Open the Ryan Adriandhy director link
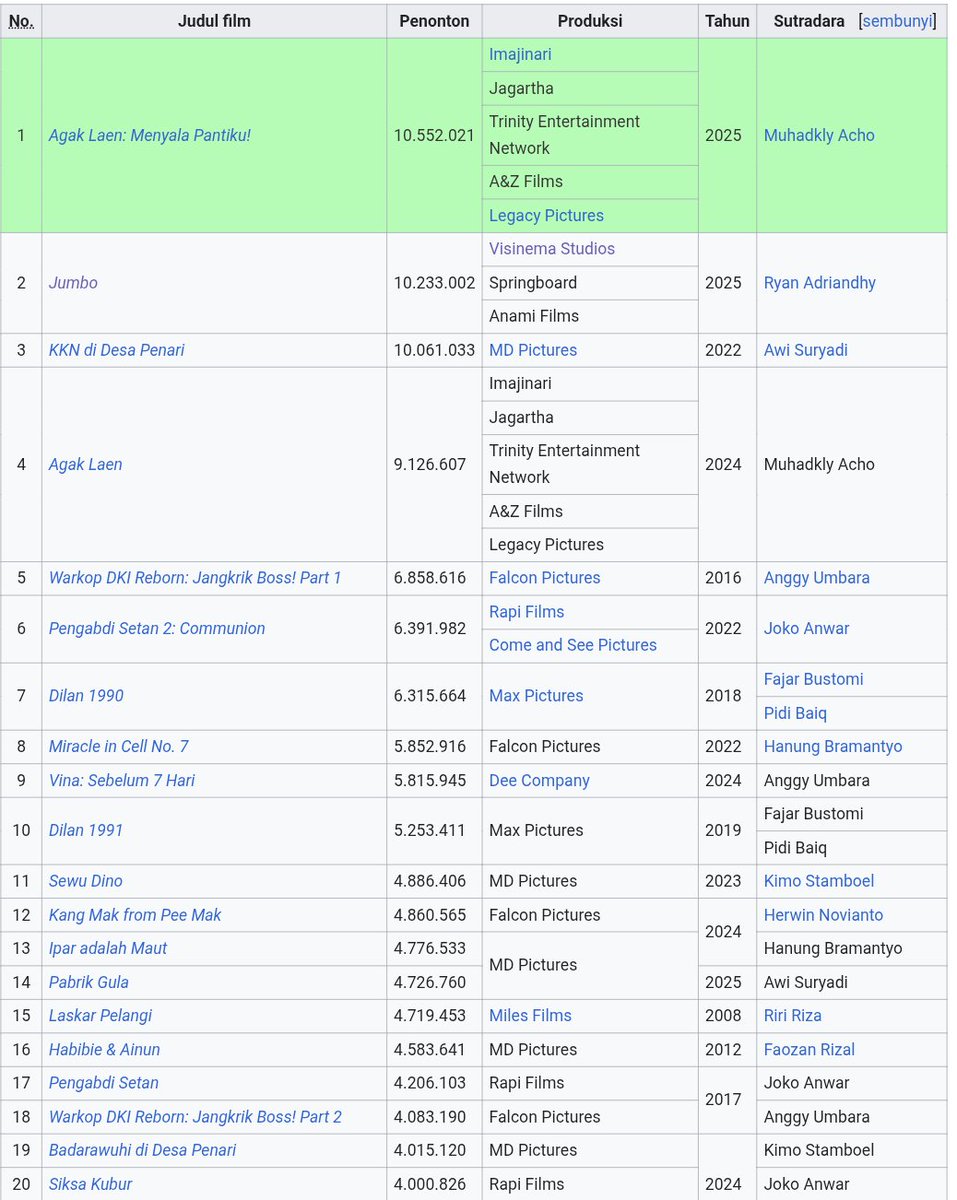Viewport: 957px width, 1200px height. pyautogui.click(x=820, y=283)
